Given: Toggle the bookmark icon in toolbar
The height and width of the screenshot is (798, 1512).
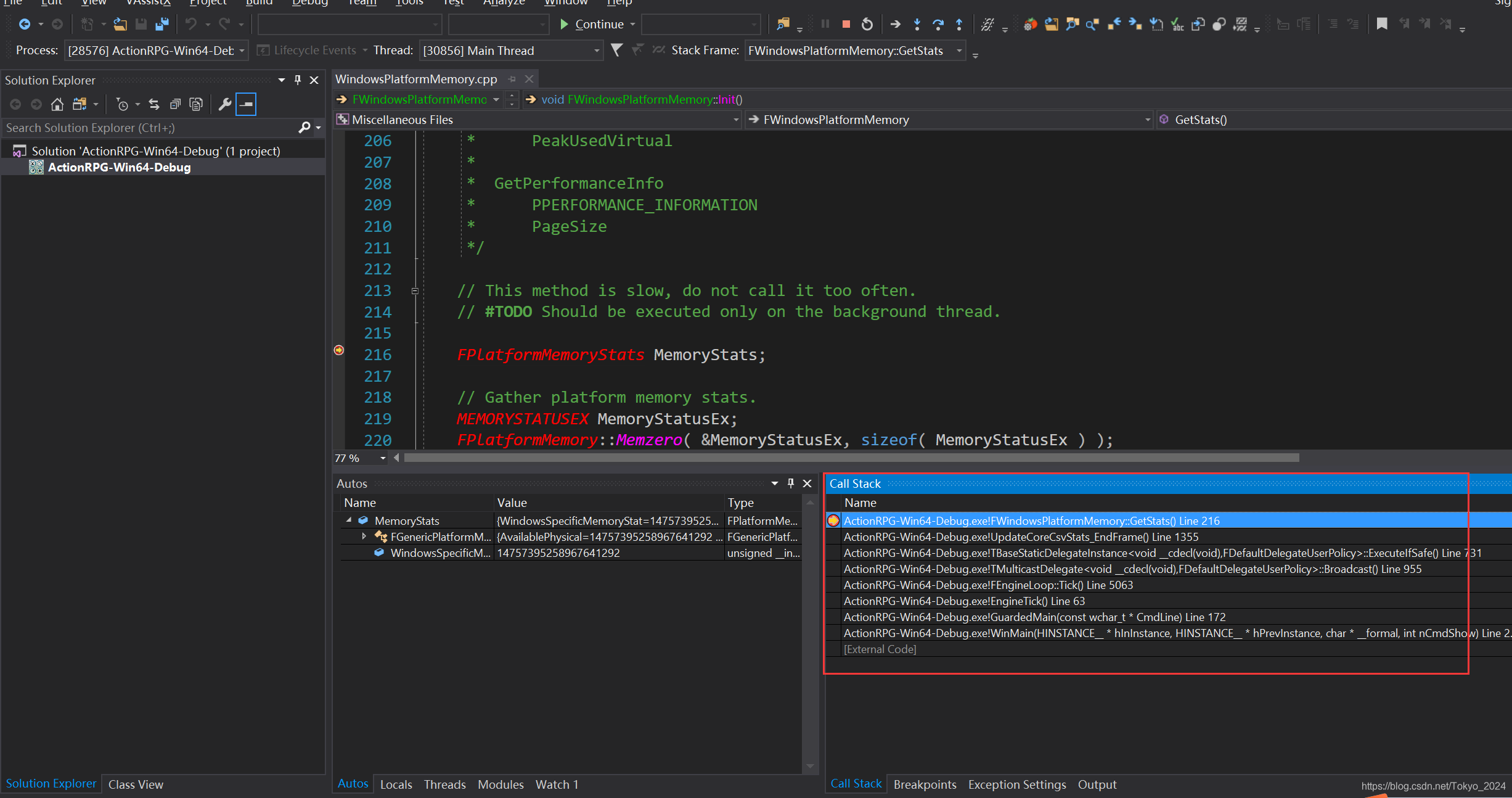Looking at the screenshot, I should (1382, 24).
